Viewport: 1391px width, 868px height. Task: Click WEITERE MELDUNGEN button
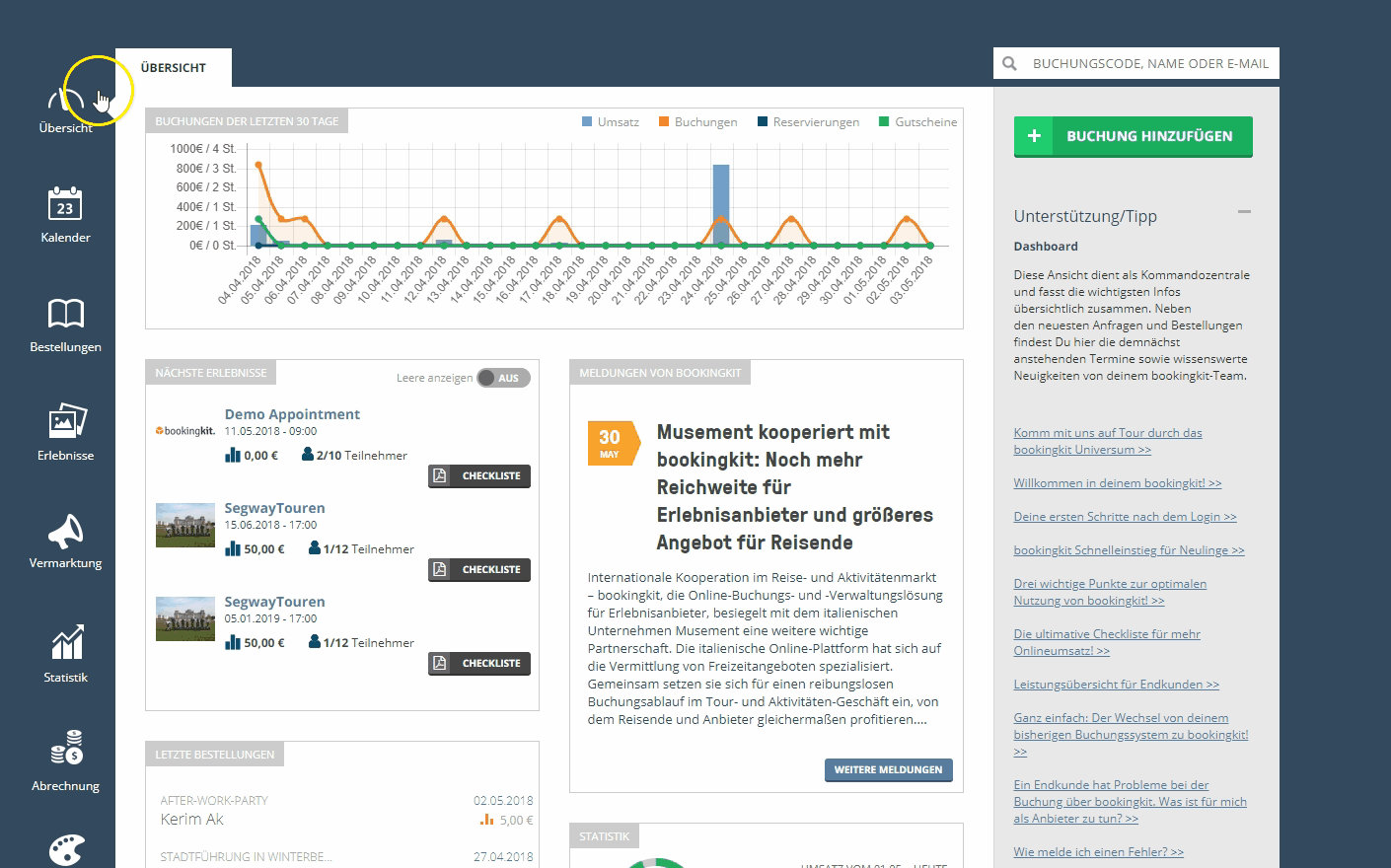click(x=888, y=769)
